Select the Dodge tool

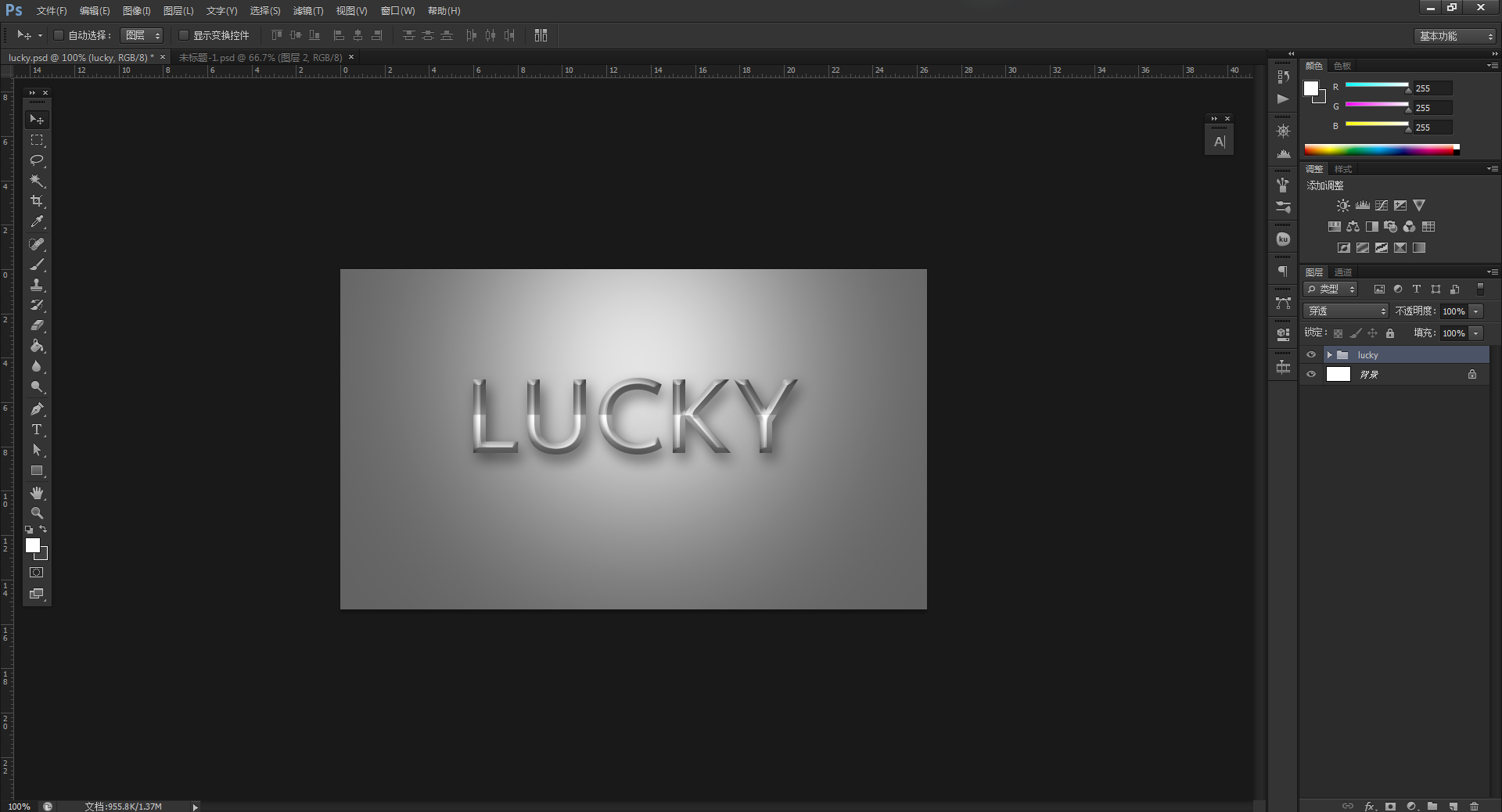click(x=37, y=386)
